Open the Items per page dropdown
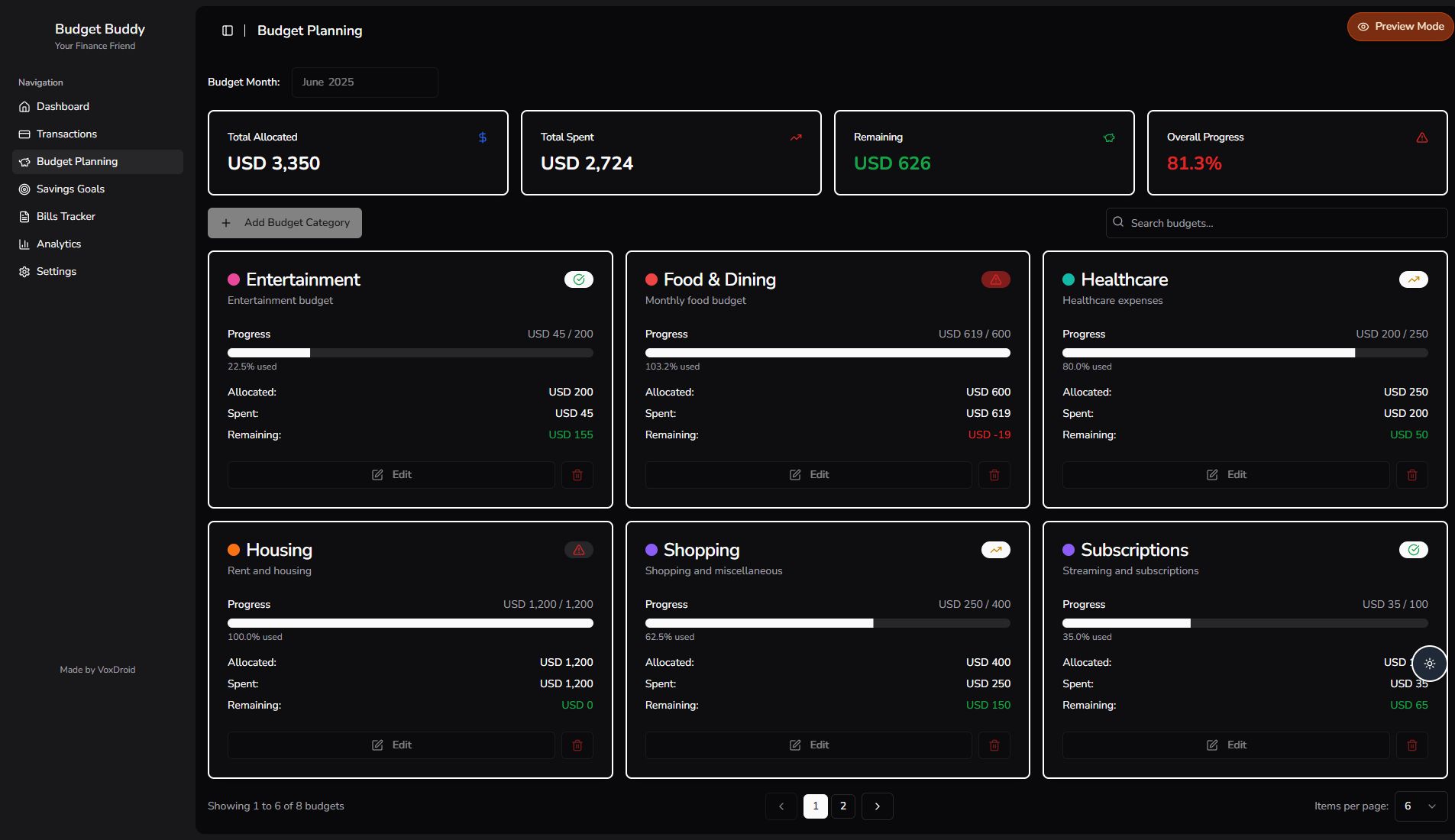Image resolution: width=1455 pixels, height=840 pixels. 1421,806
